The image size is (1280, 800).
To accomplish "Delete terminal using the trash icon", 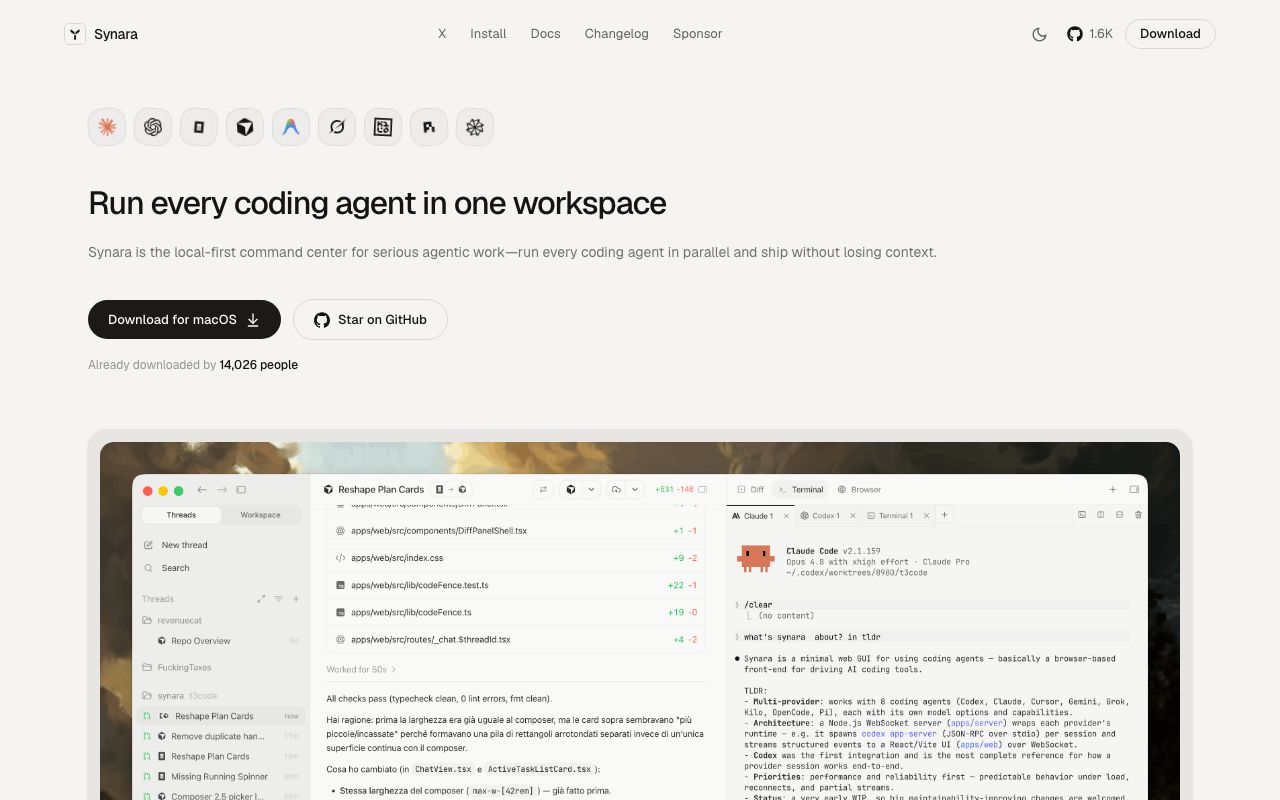I will click(x=1138, y=515).
